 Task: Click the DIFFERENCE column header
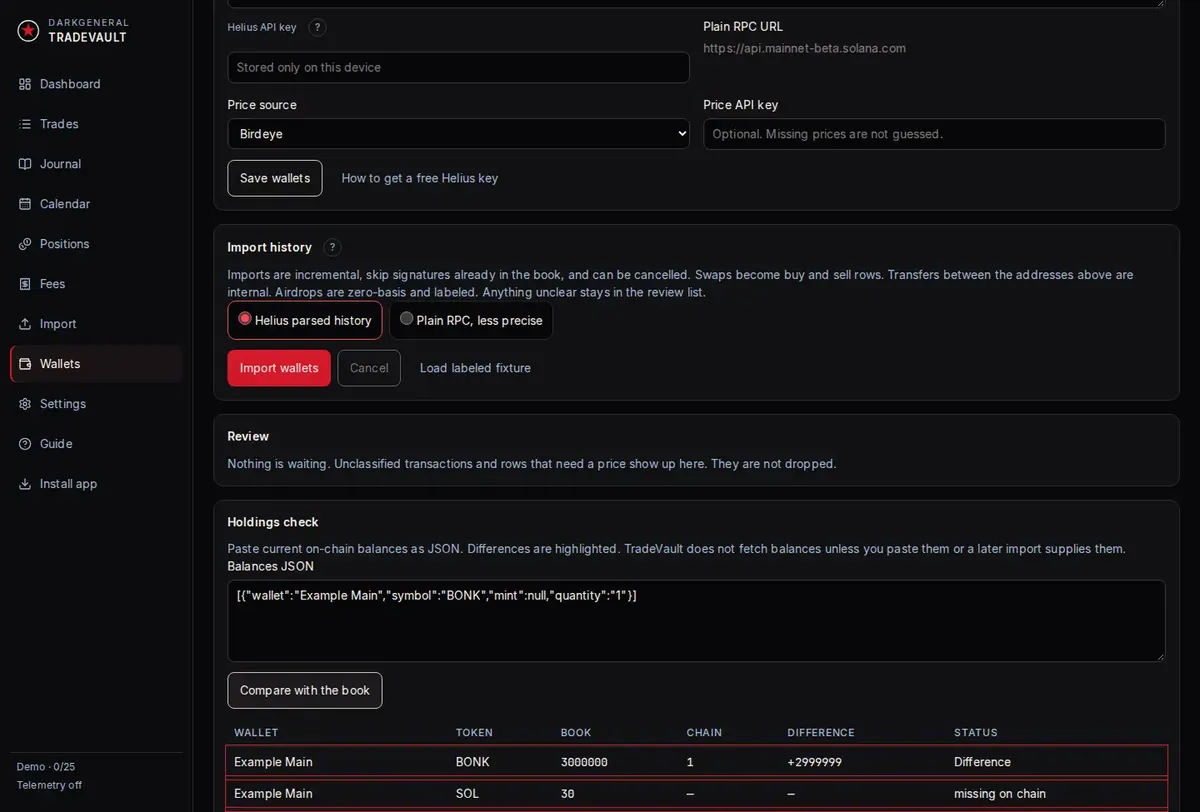click(821, 733)
